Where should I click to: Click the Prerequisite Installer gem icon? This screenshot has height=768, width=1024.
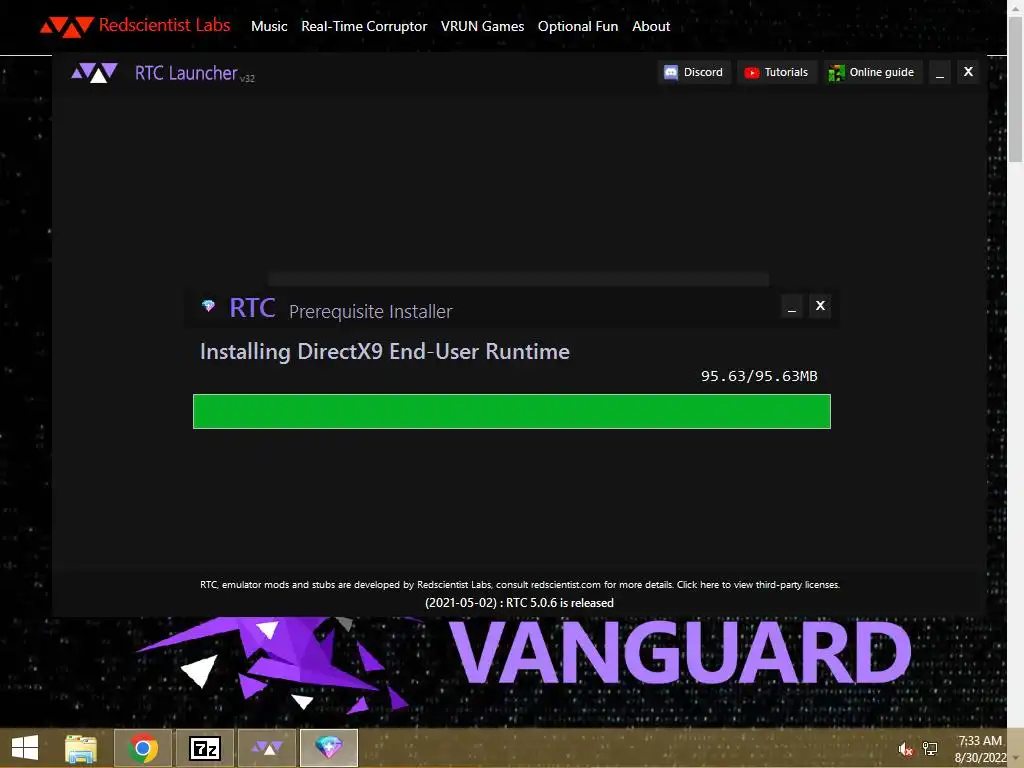[x=208, y=306]
